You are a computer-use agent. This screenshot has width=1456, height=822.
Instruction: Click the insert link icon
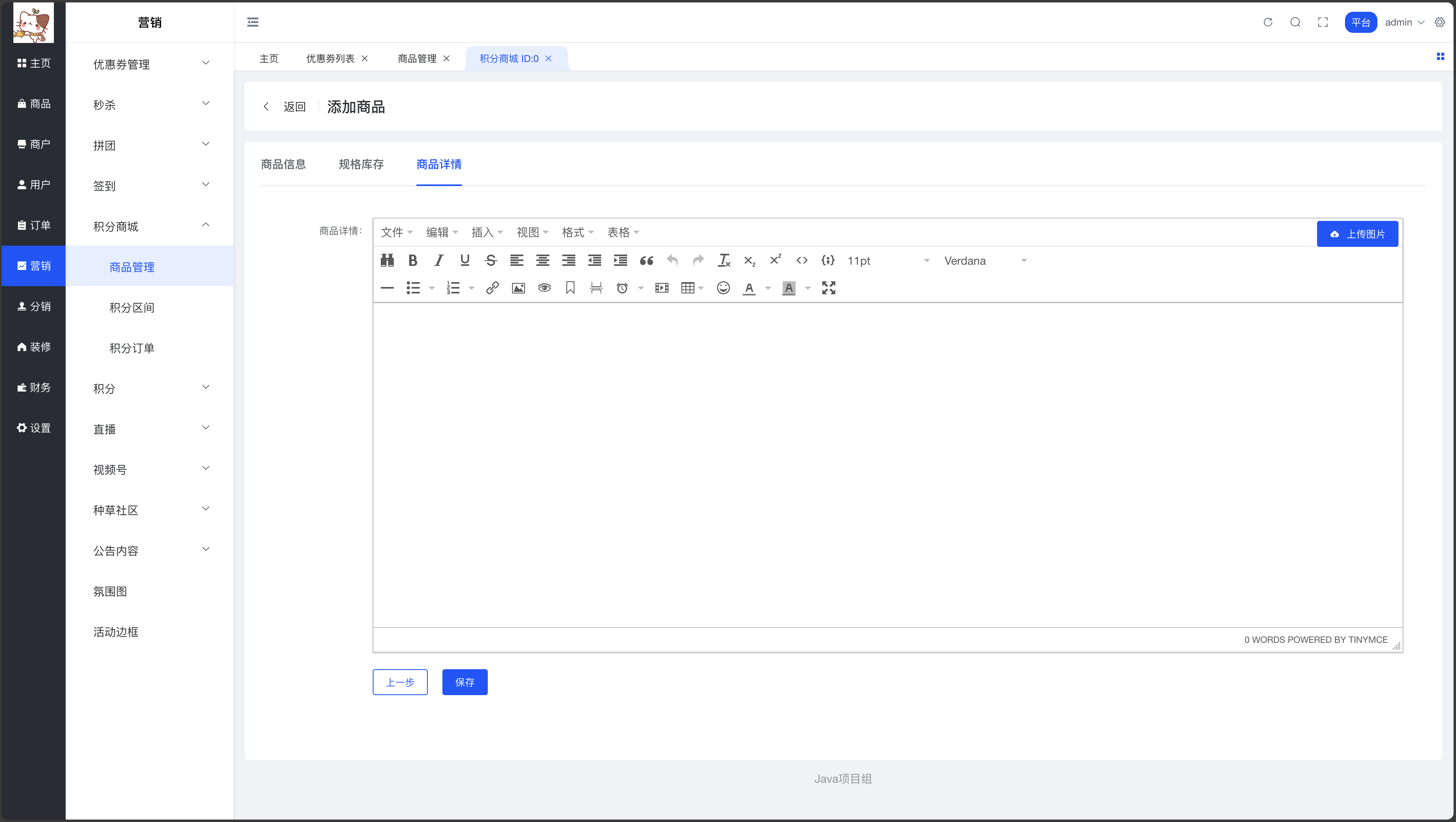(492, 288)
